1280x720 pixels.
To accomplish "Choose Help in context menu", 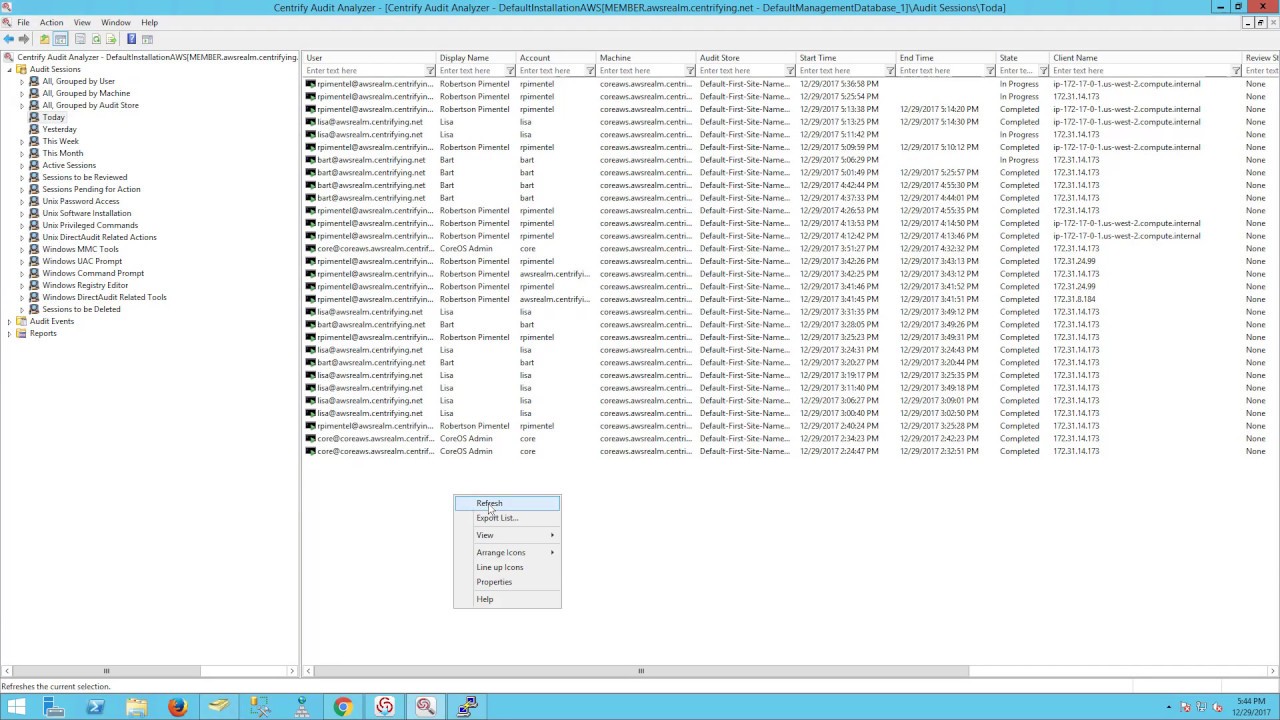I will tap(507, 599).
